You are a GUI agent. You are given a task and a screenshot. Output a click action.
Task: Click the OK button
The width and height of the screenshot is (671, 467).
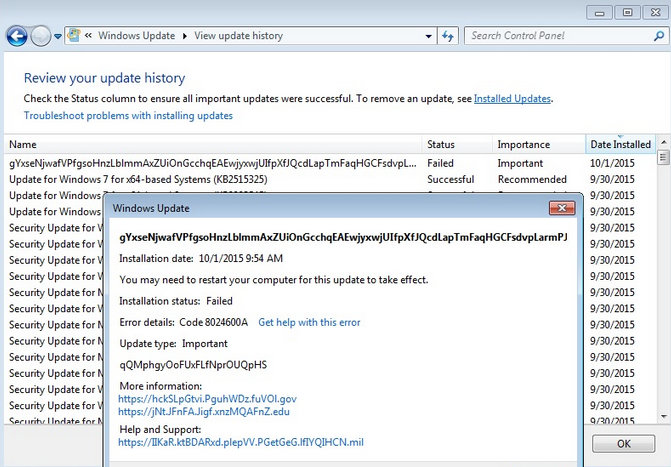[x=623, y=444]
